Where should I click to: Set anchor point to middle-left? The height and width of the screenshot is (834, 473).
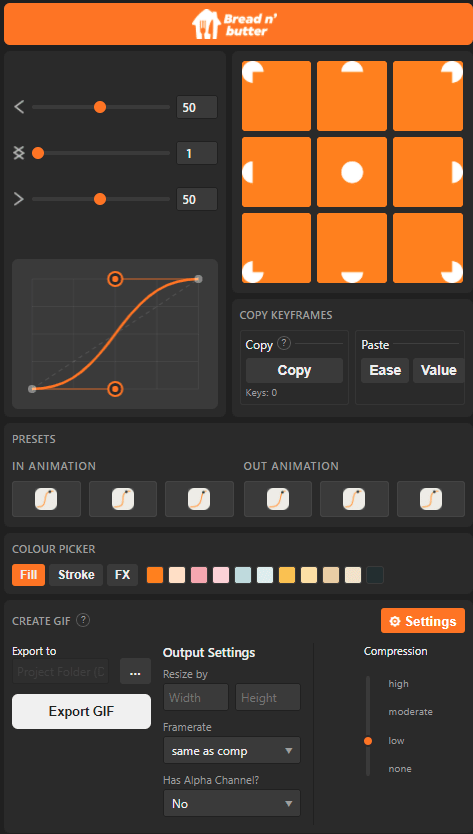point(276,172)
